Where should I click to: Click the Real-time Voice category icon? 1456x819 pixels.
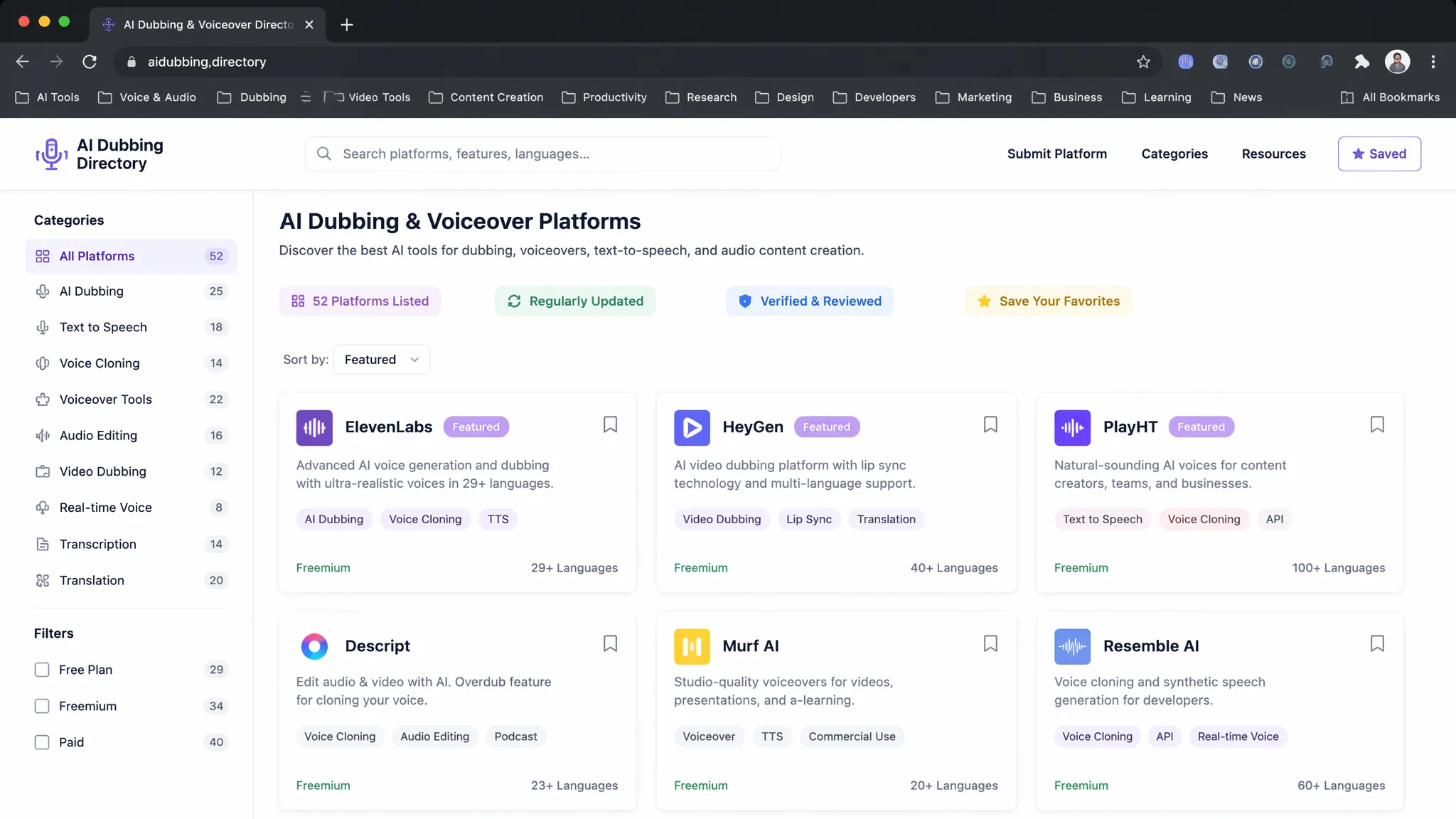click(43, 508)
